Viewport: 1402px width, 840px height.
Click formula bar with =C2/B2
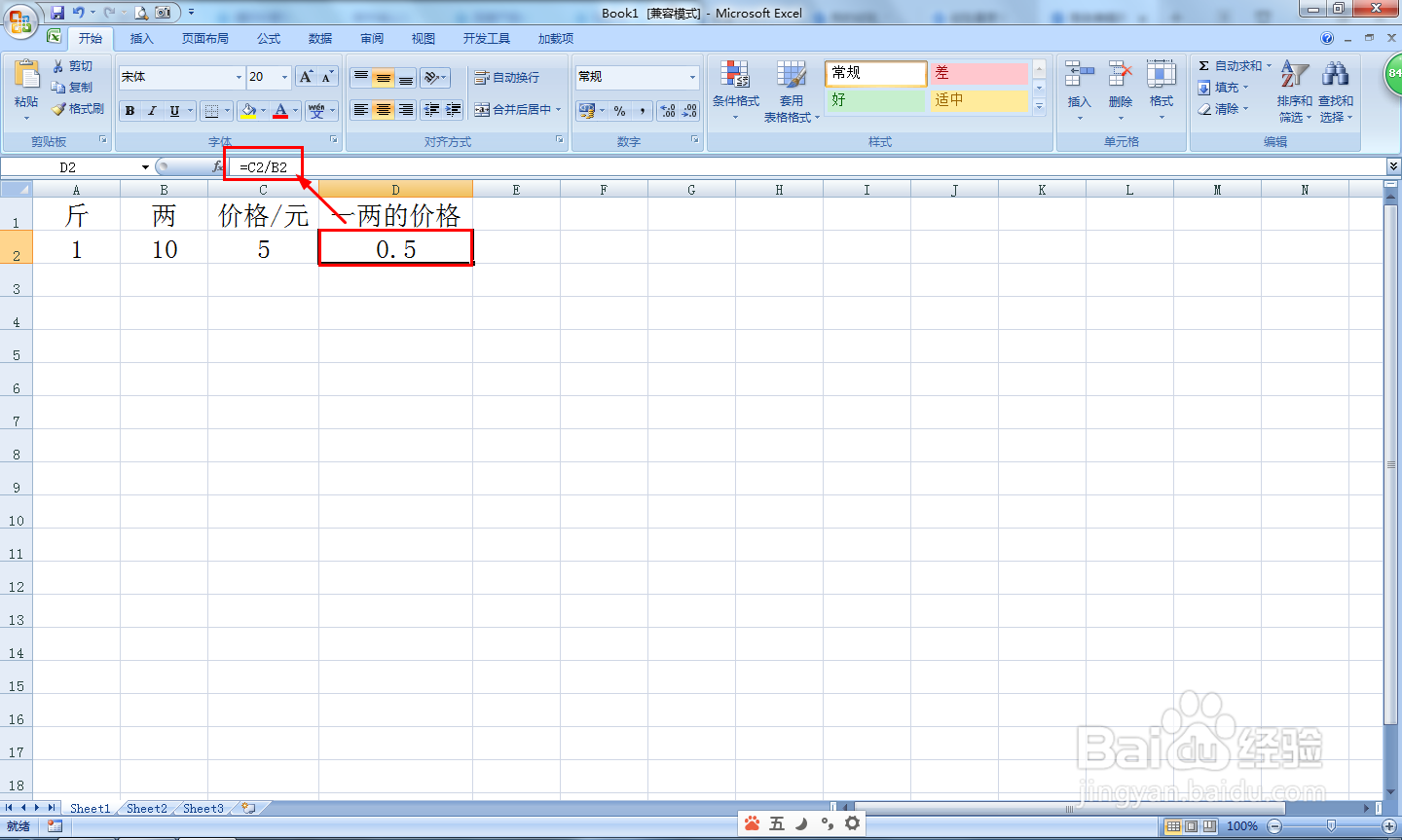click(808, 167)
